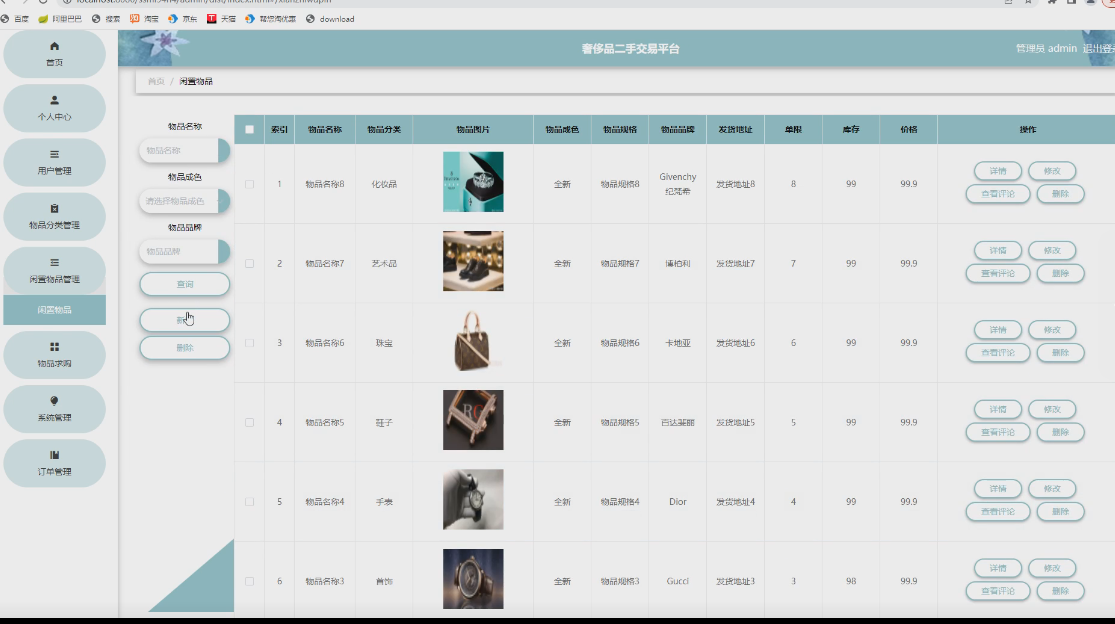The height and width of the screenshot is (624, 1115).
Task: Open the shoes image for 物品名称7
Action: coord(473,261)
